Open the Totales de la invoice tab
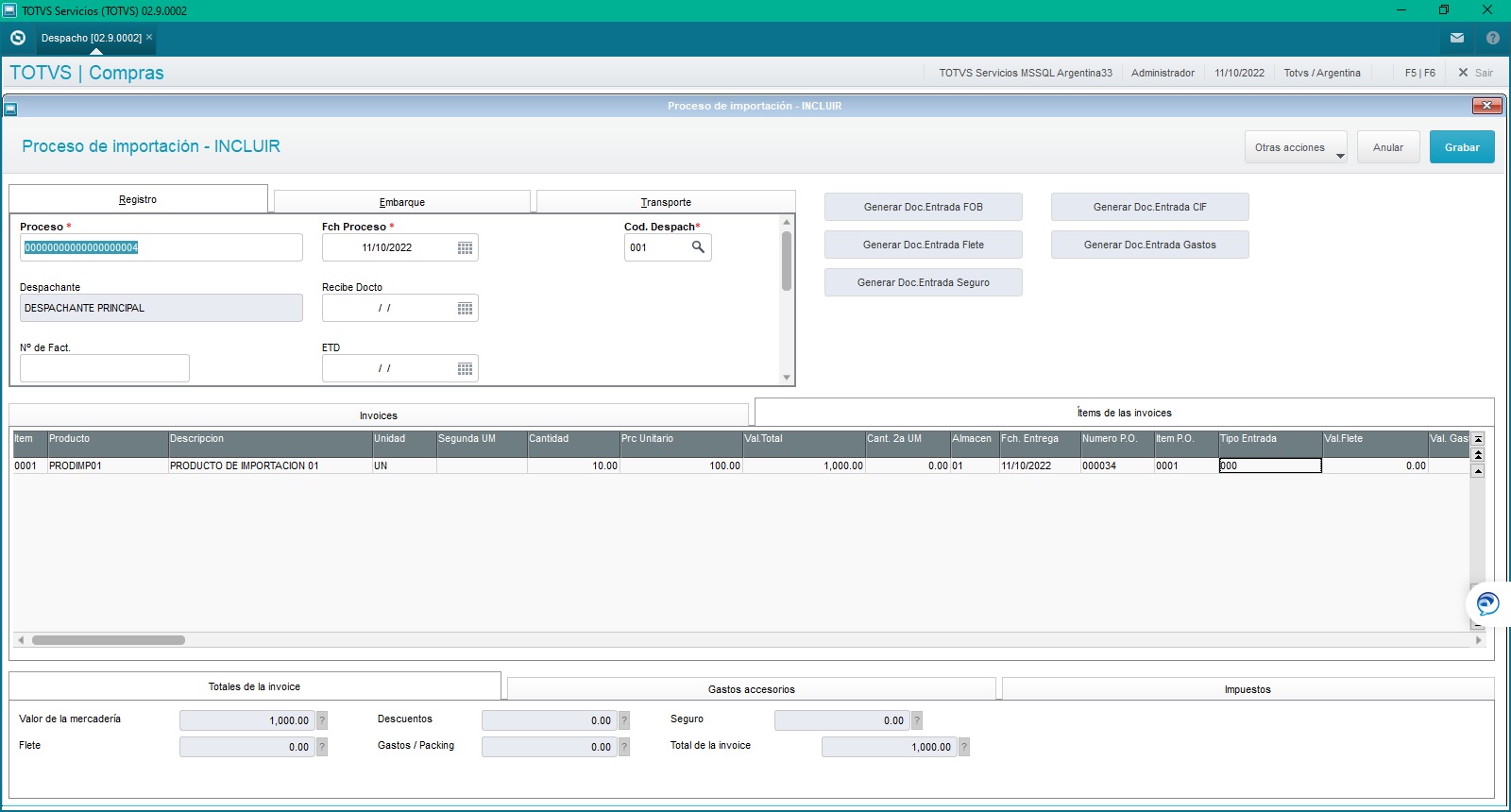This screenshot has width=1511, height=812. tap(254, 686)
